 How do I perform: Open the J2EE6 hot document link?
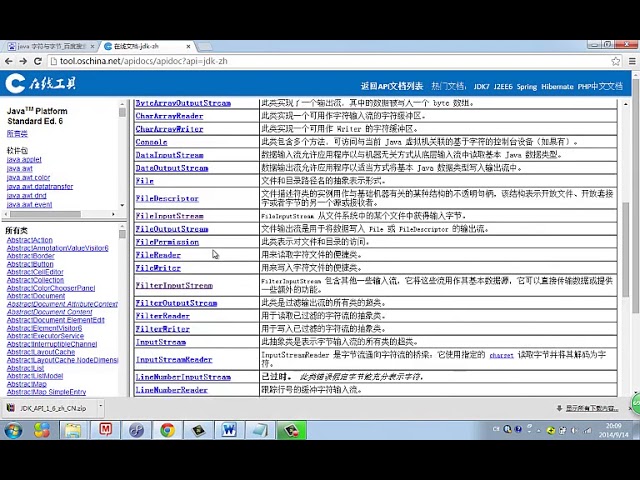pos(503,87)
